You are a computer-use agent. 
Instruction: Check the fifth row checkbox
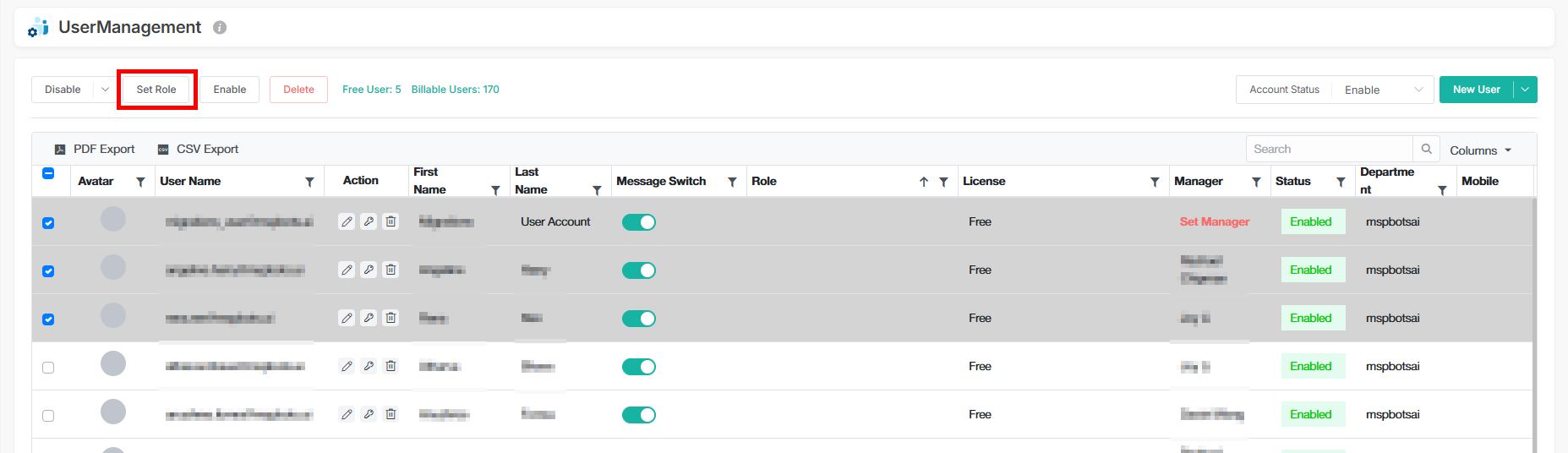[x=48, y=416]
